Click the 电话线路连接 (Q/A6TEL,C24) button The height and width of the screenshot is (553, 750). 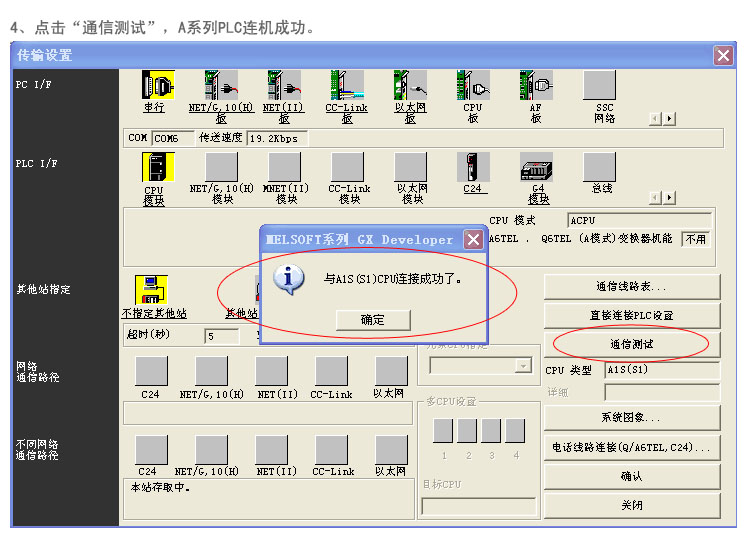631,447
